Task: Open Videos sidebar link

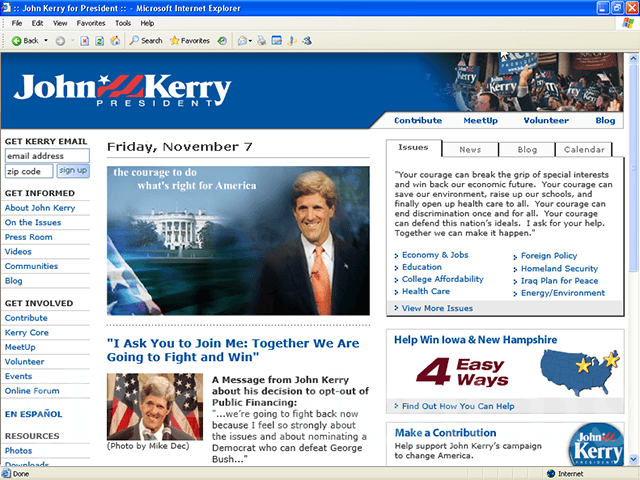Action: 18,251
